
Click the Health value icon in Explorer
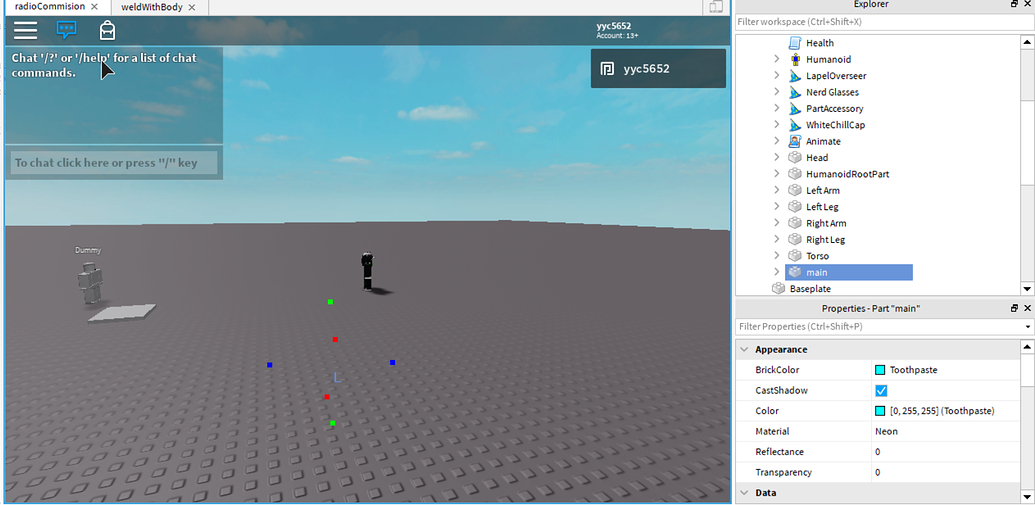(795, 43)
